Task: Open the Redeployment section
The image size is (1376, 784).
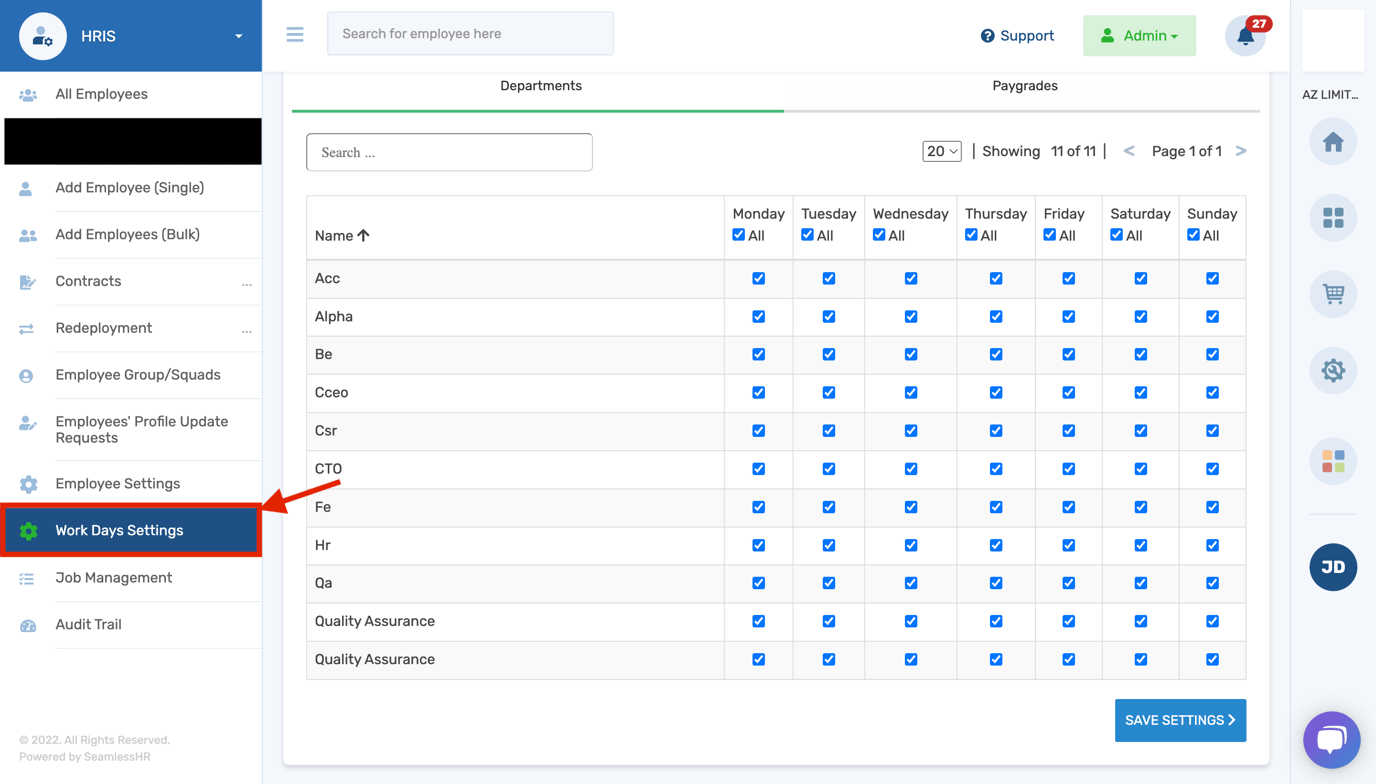Action: coord(103,328)
